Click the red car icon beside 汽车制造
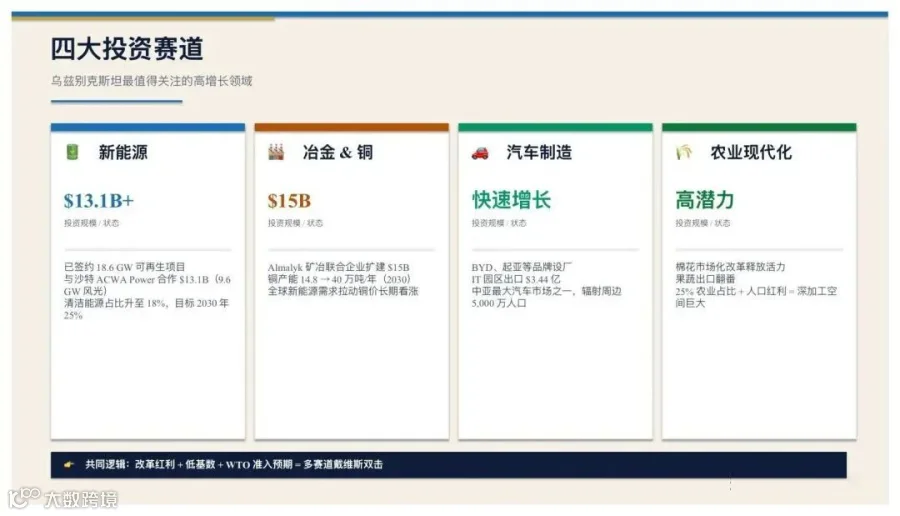This screenshot has height=516, width=900. (480, 153)
